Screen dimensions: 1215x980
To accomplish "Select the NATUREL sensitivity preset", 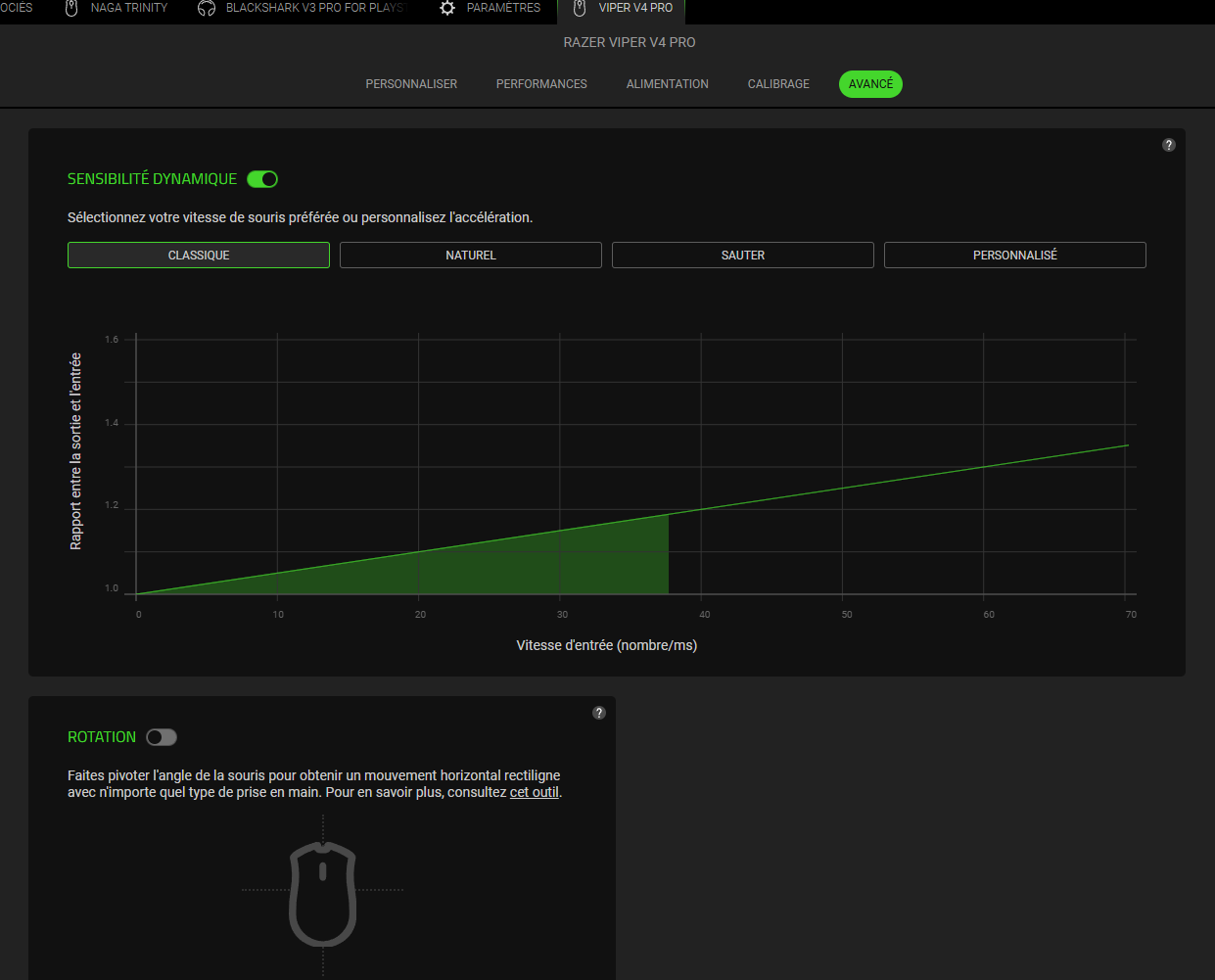I will (x=471, y=256).
